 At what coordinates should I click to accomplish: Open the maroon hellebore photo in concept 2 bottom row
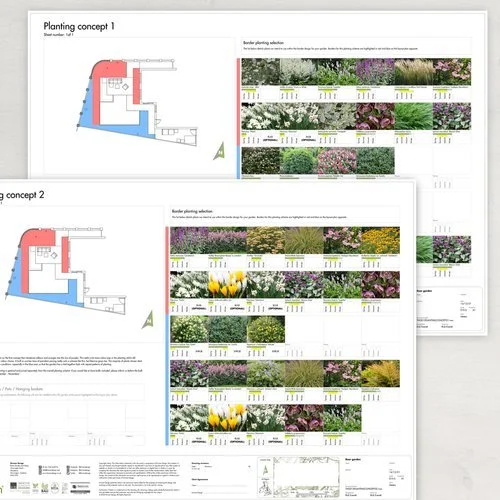[x=304, y=418]
